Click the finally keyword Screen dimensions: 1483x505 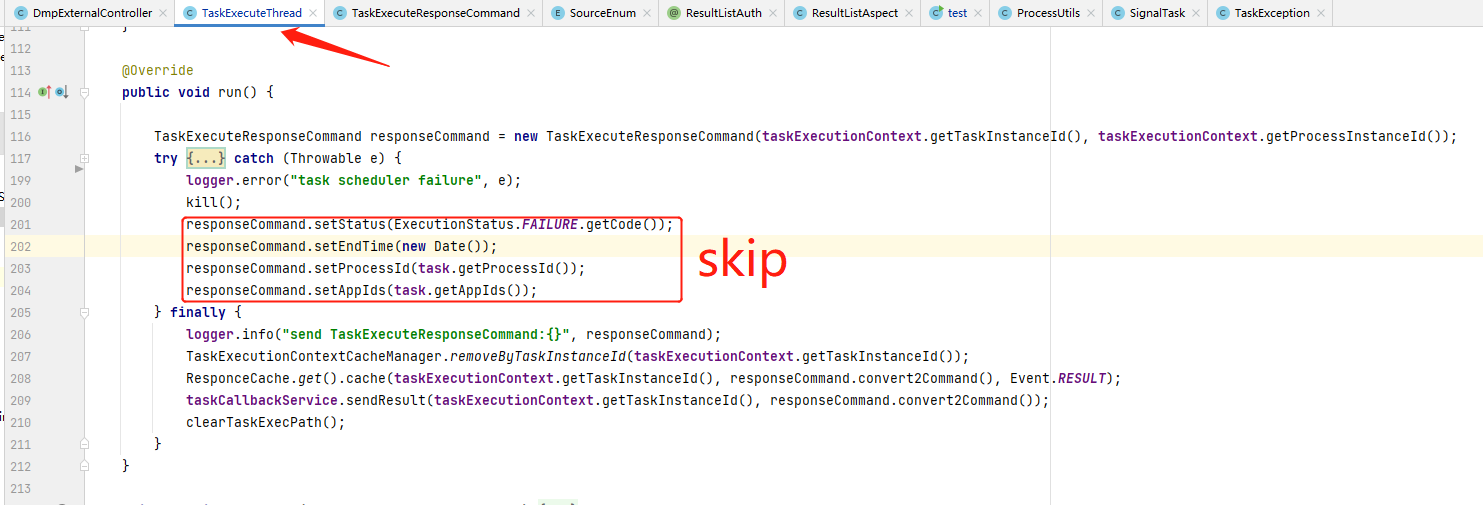(198, 312)
